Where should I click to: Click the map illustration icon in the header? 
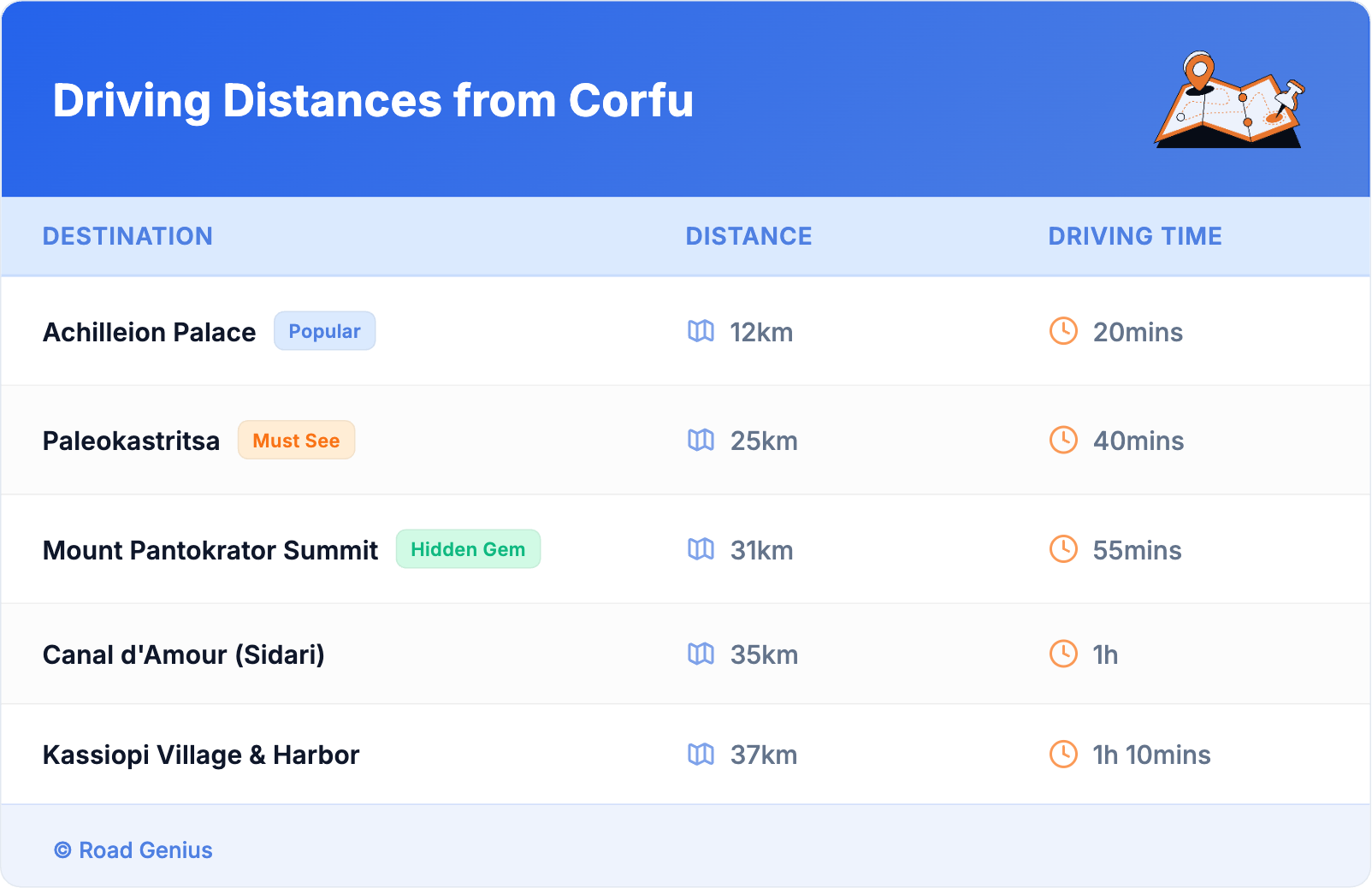pyautogui.click(x=1230, y=99)
